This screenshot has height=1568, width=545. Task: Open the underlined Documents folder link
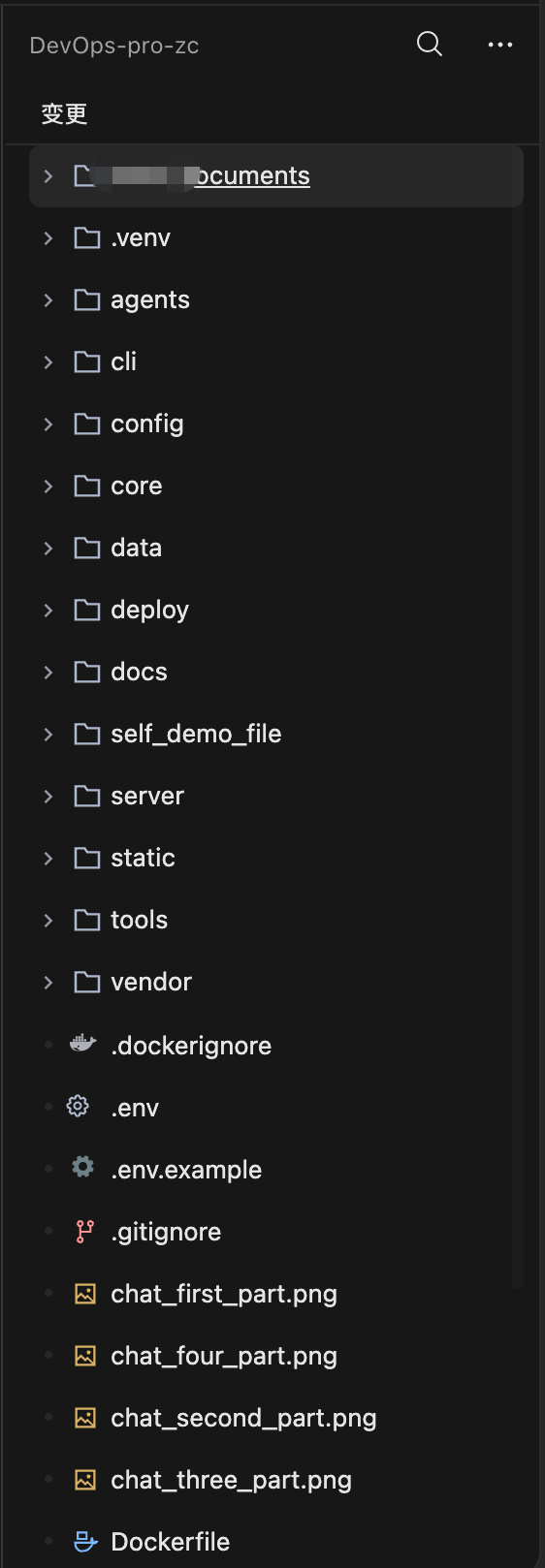click(252, 175)
